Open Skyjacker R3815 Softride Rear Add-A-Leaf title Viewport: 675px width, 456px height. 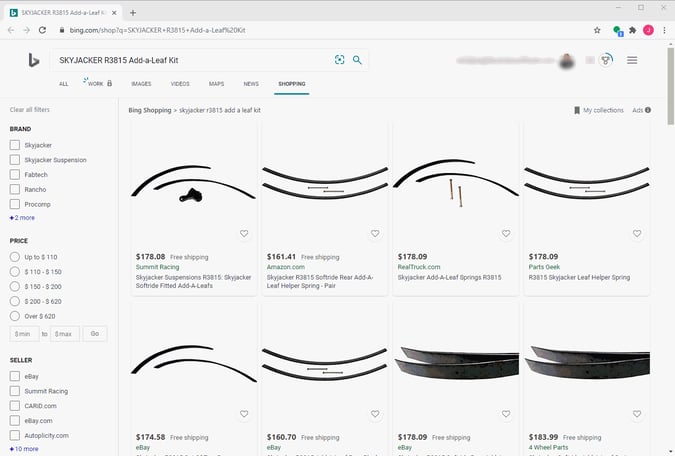320,282
